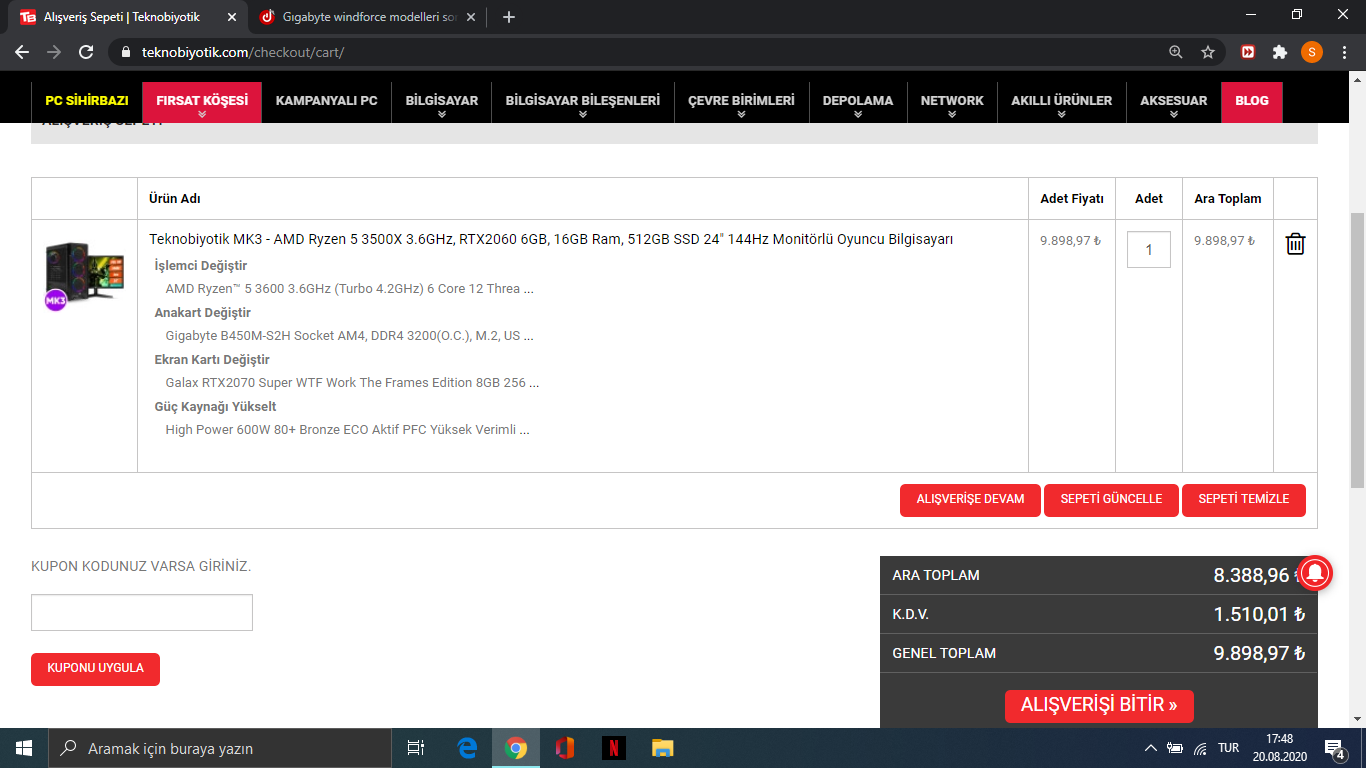Click the battery tray icon
This screenshot has height=768, width=1366.
(x=1175, y=748)
